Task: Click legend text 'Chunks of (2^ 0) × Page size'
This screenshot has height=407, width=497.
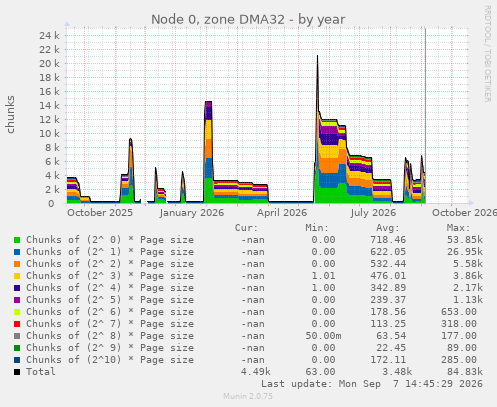Action: pos(110,240)
